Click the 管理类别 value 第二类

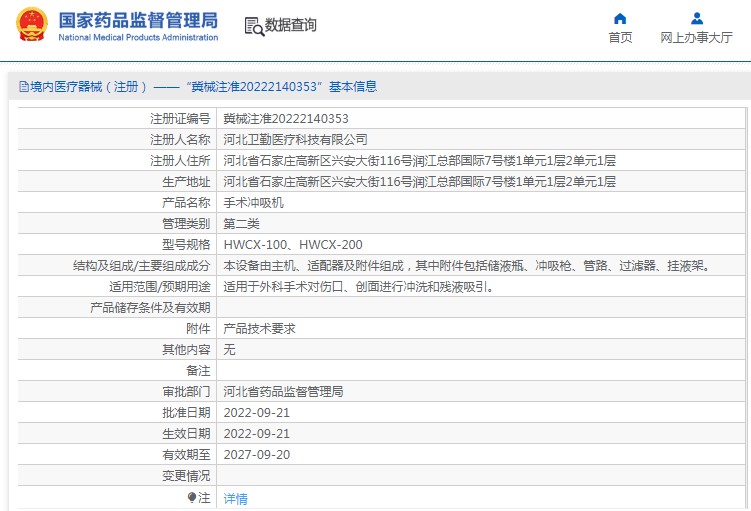[241, 224]
